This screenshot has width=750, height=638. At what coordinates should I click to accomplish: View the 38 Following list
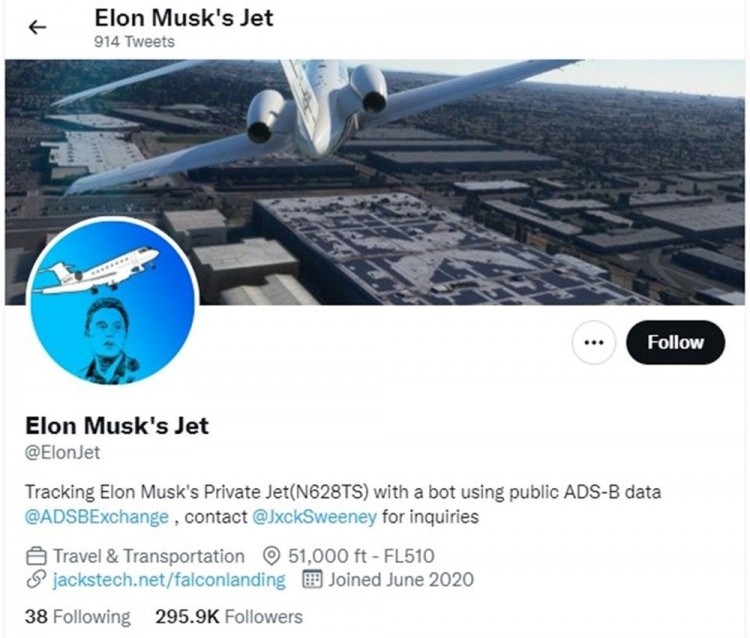77,616
